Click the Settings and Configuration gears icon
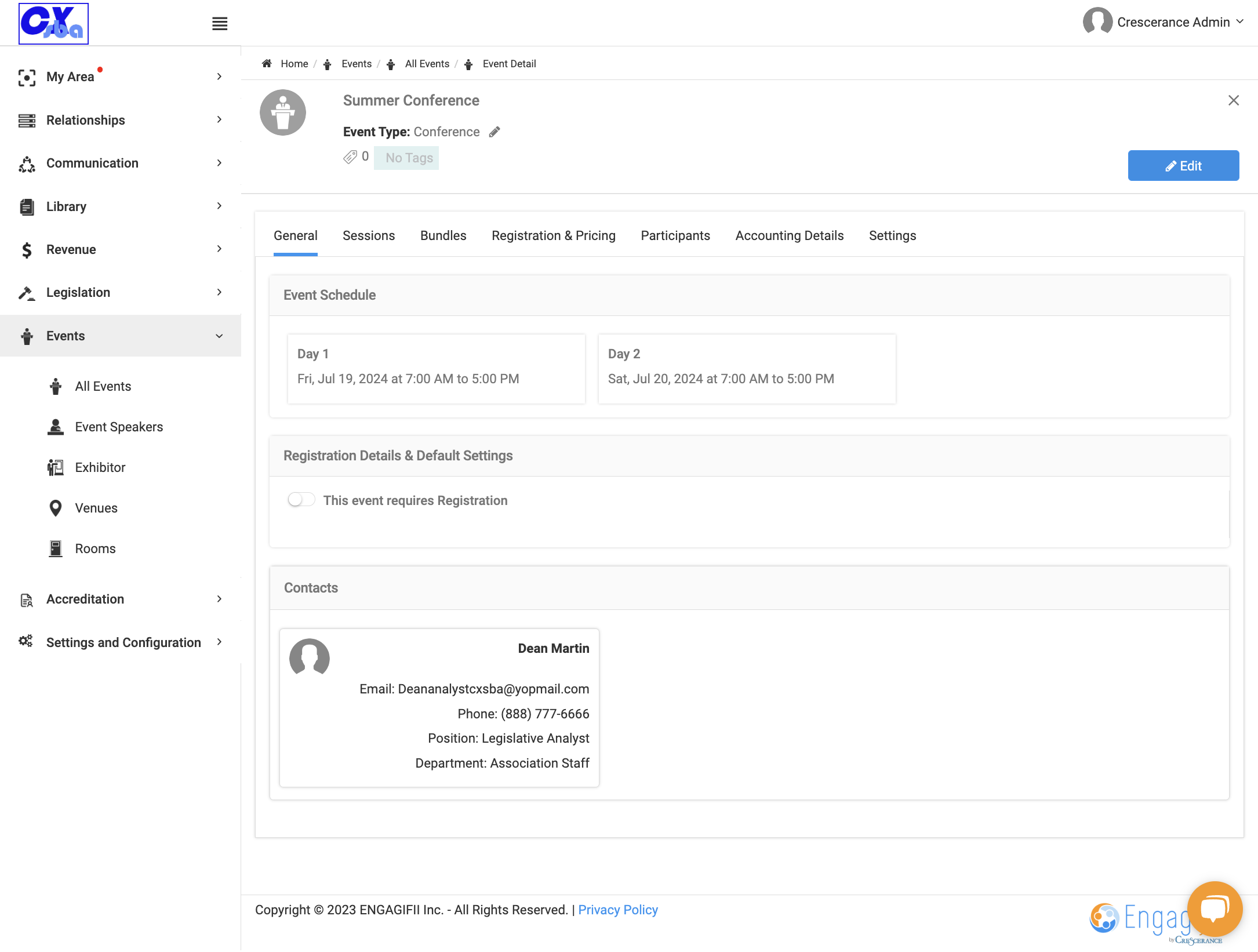1258x952 pixels. [x=26, y=641]
